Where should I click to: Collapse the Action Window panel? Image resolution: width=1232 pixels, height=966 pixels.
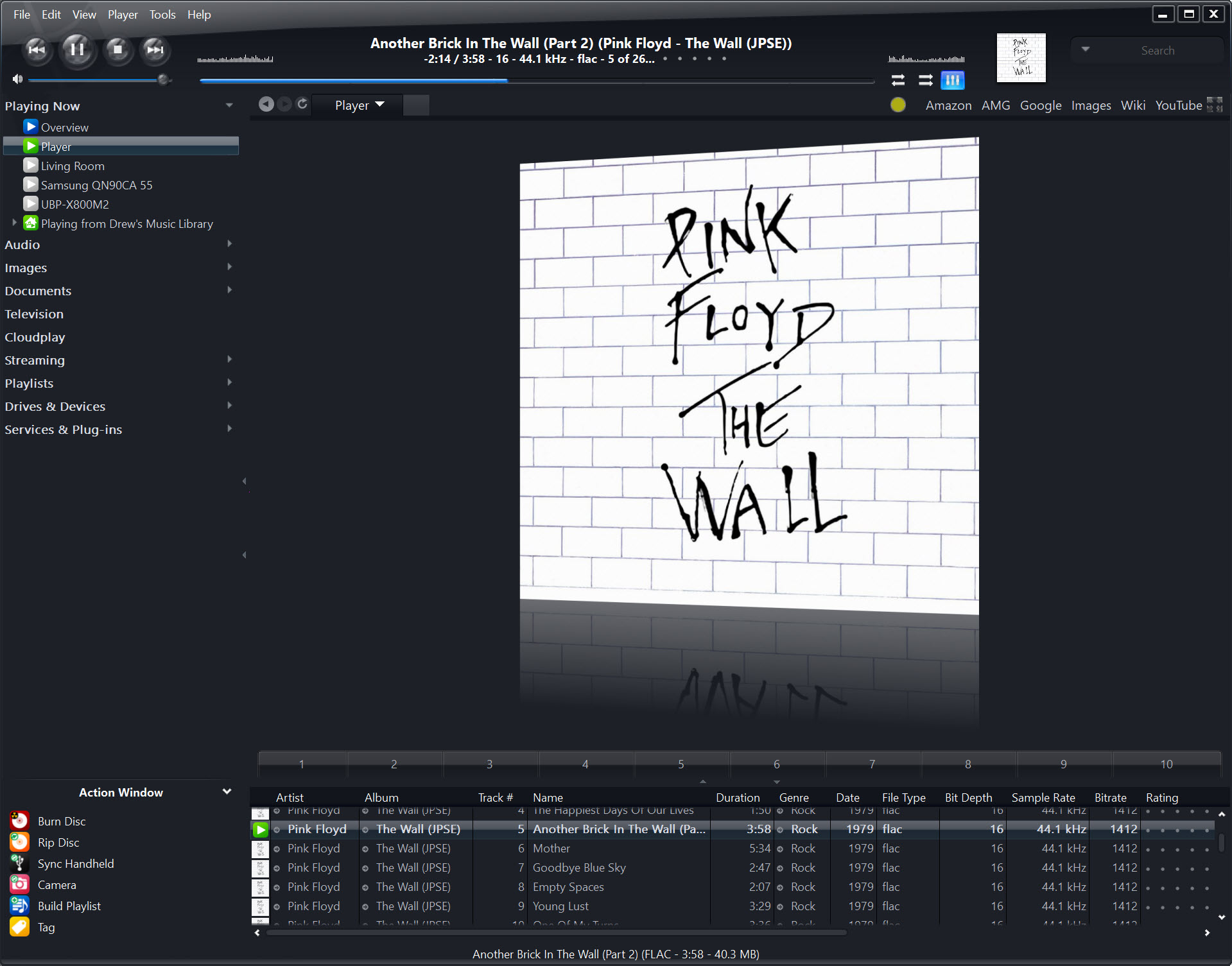[x=226, y=791]
